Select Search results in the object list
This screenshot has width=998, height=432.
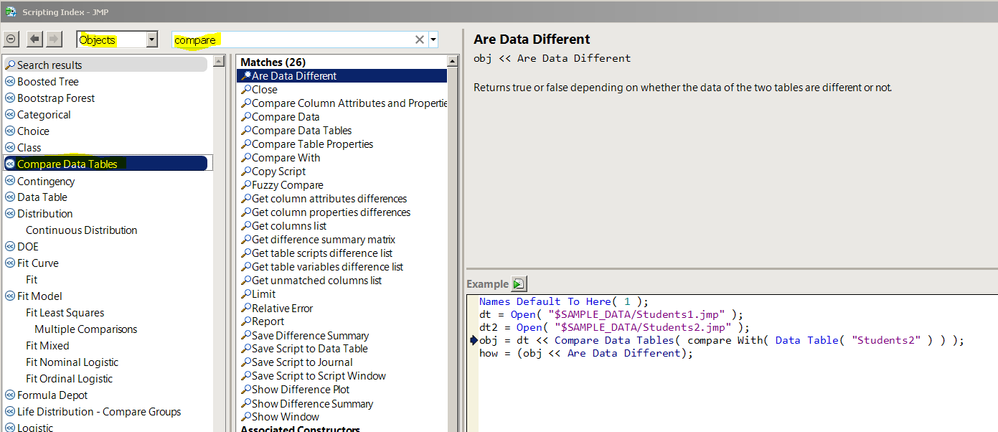click(x=106, y=65)
